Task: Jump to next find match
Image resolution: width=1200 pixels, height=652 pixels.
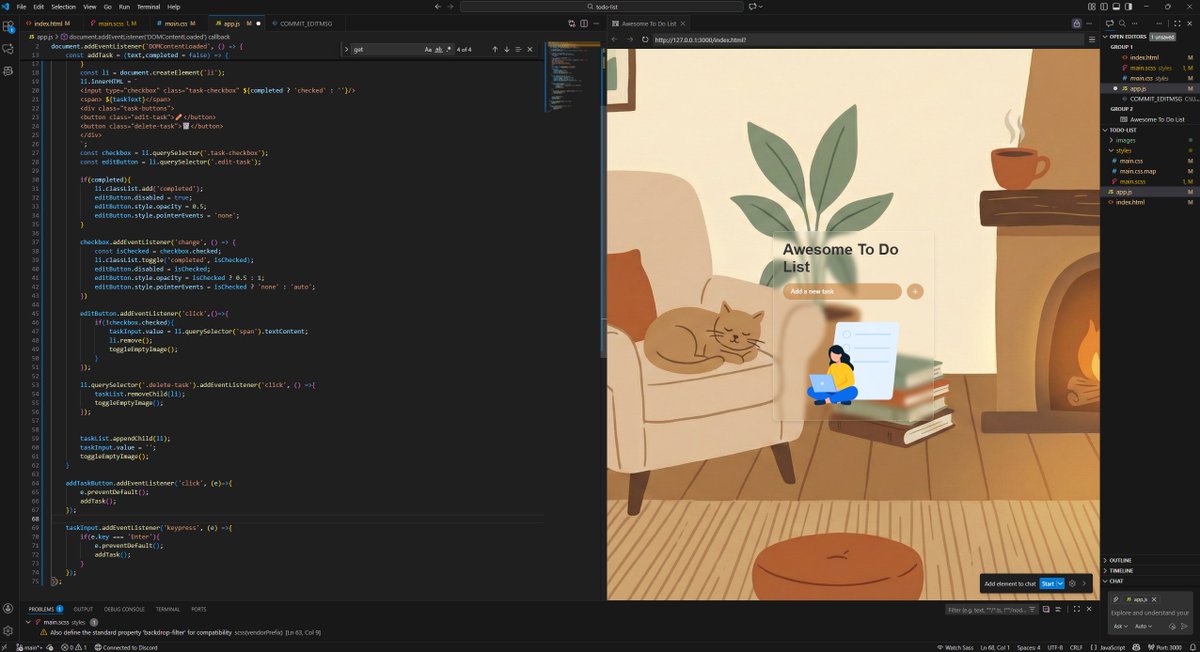Action: [x=507, y=49]
